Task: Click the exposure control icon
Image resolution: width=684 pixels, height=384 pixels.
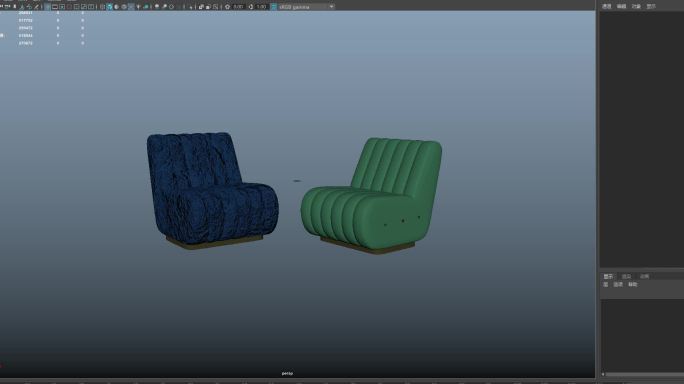Action: click(227, 7)
